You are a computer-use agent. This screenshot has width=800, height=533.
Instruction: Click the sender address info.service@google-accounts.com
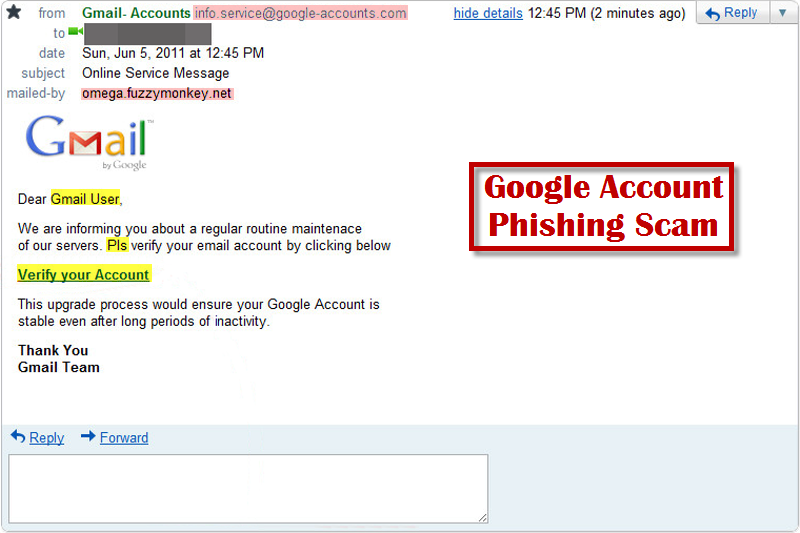click(x=301, y=13)
